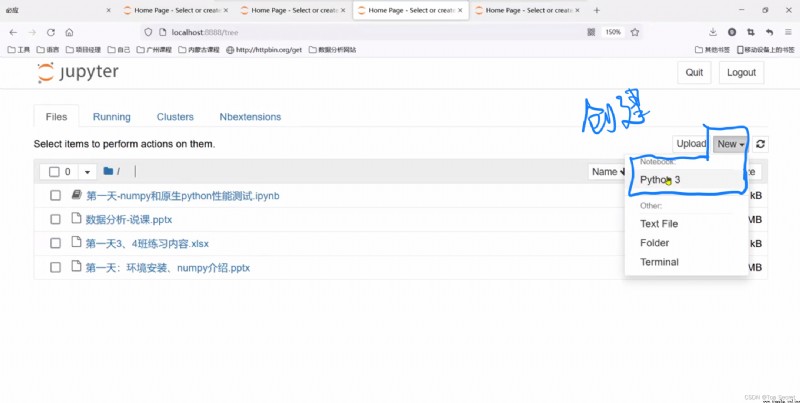Open the 广州课程 bookmarks folder
Image resolution: width=800 pixels, height=403 pixels.
[154, 49]
